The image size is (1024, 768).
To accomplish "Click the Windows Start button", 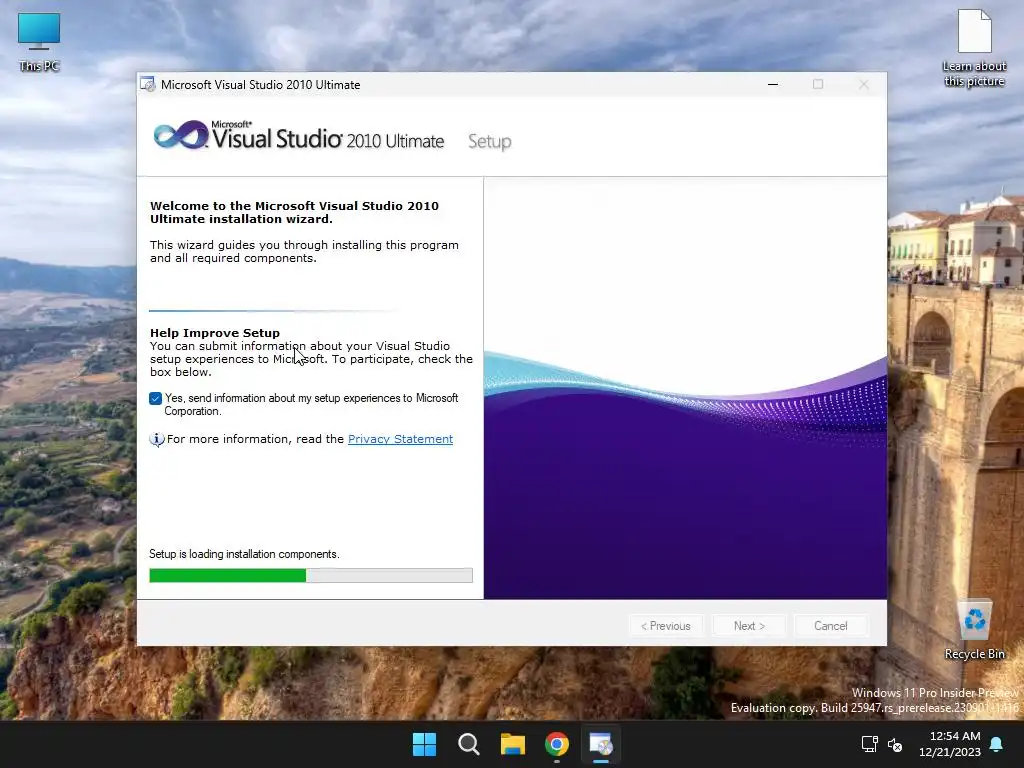I will tap(424, 744).
